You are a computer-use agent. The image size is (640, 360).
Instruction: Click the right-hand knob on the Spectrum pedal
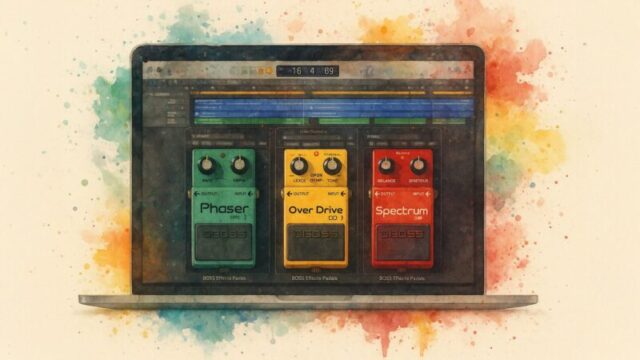pos(418,166)
